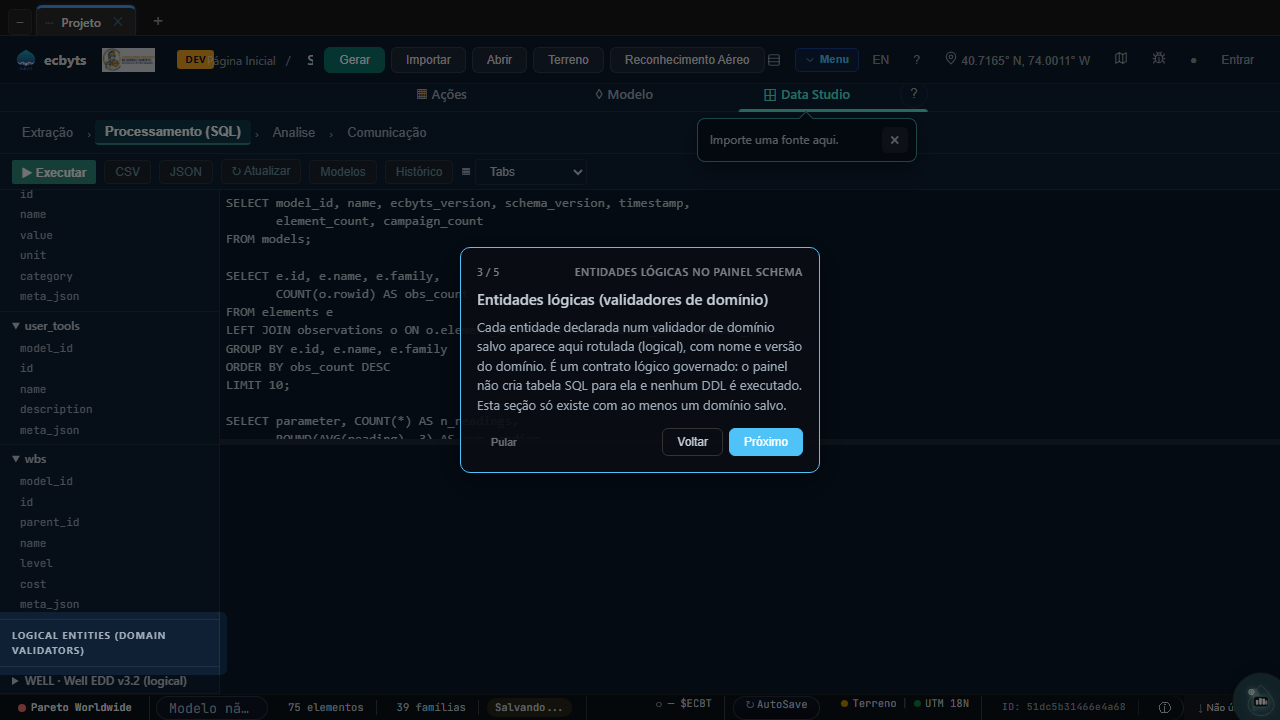Click the map icon in the header
1280x720 pixels.
[1121, 59]
